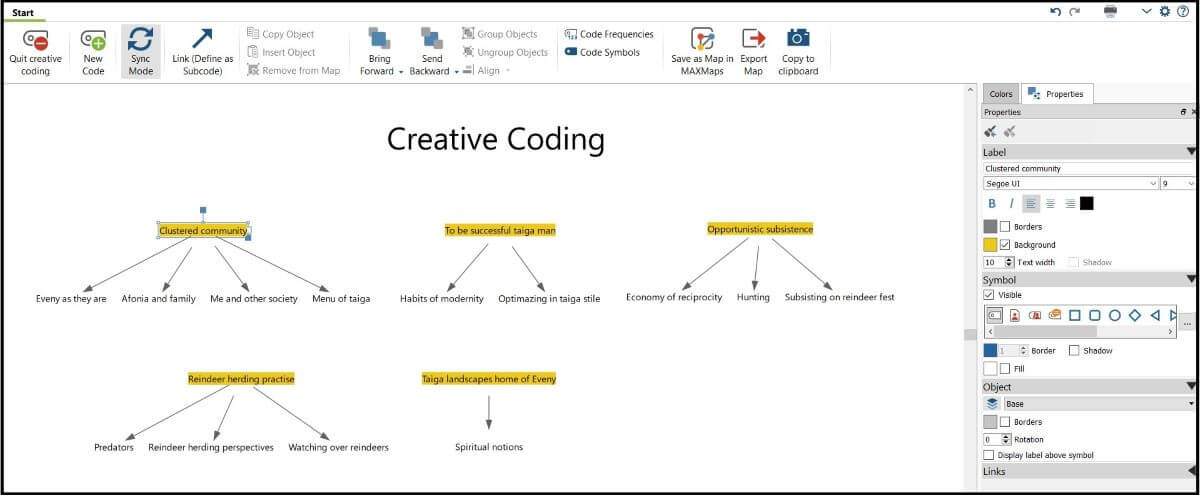Switch to the Properties tab
Viewport: 1200px width, 495px height.
point(1057,94)
